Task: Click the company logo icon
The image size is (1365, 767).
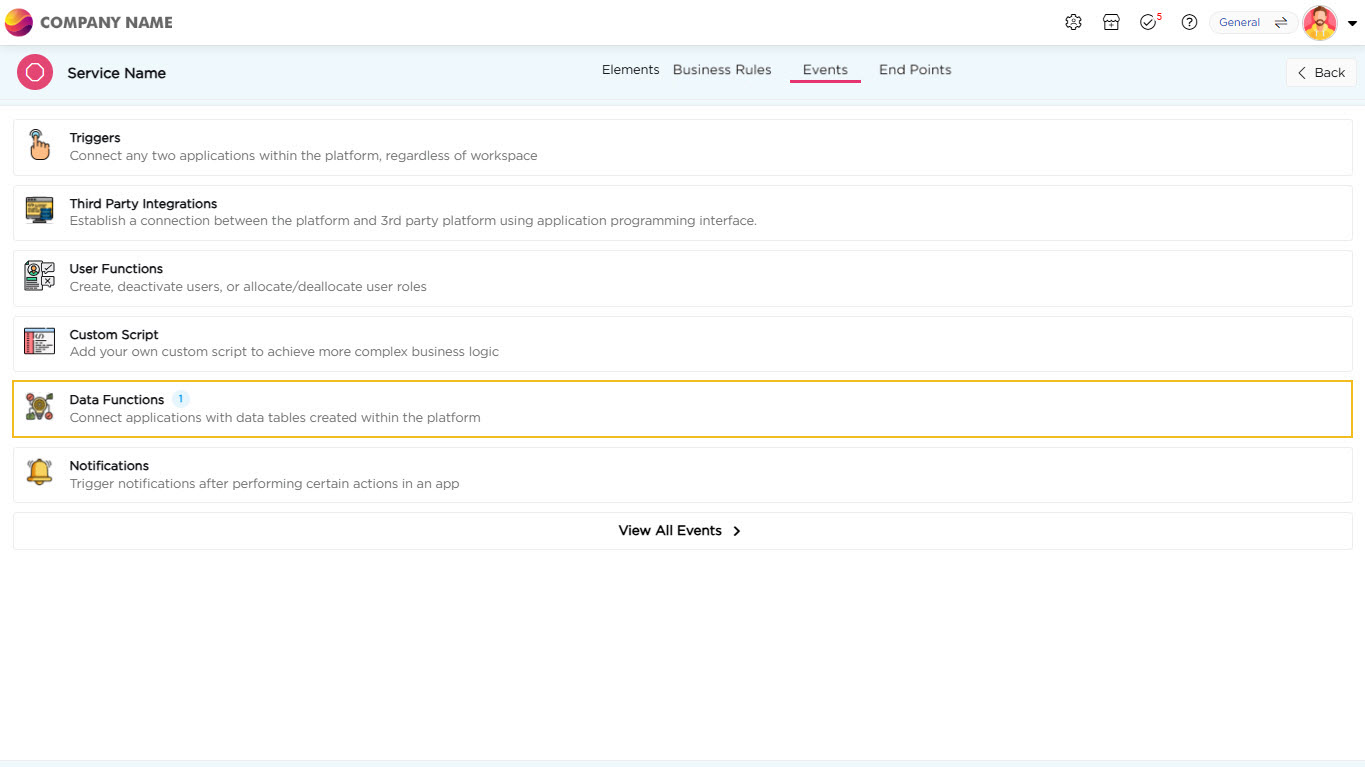Action: tap(19, 22)
